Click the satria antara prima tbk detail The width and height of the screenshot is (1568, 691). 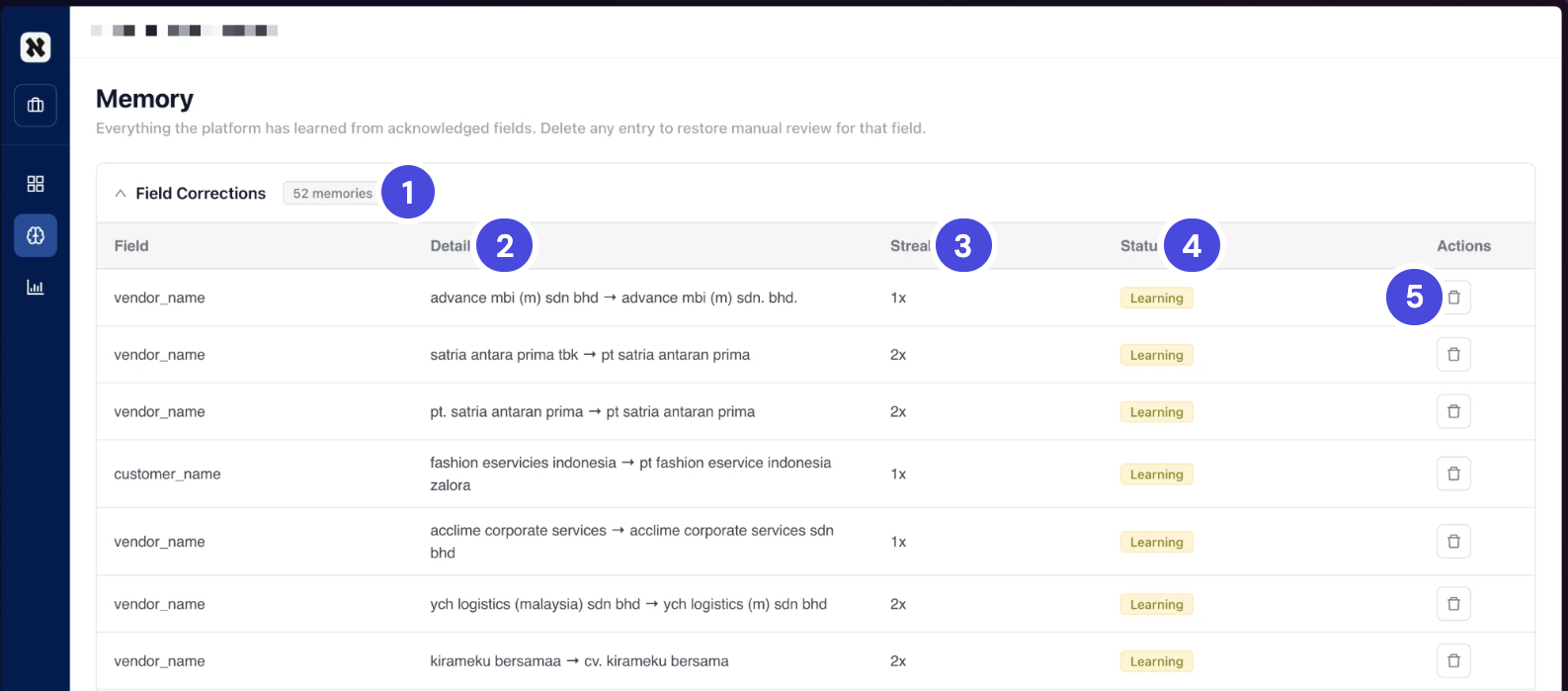point(590,355)
